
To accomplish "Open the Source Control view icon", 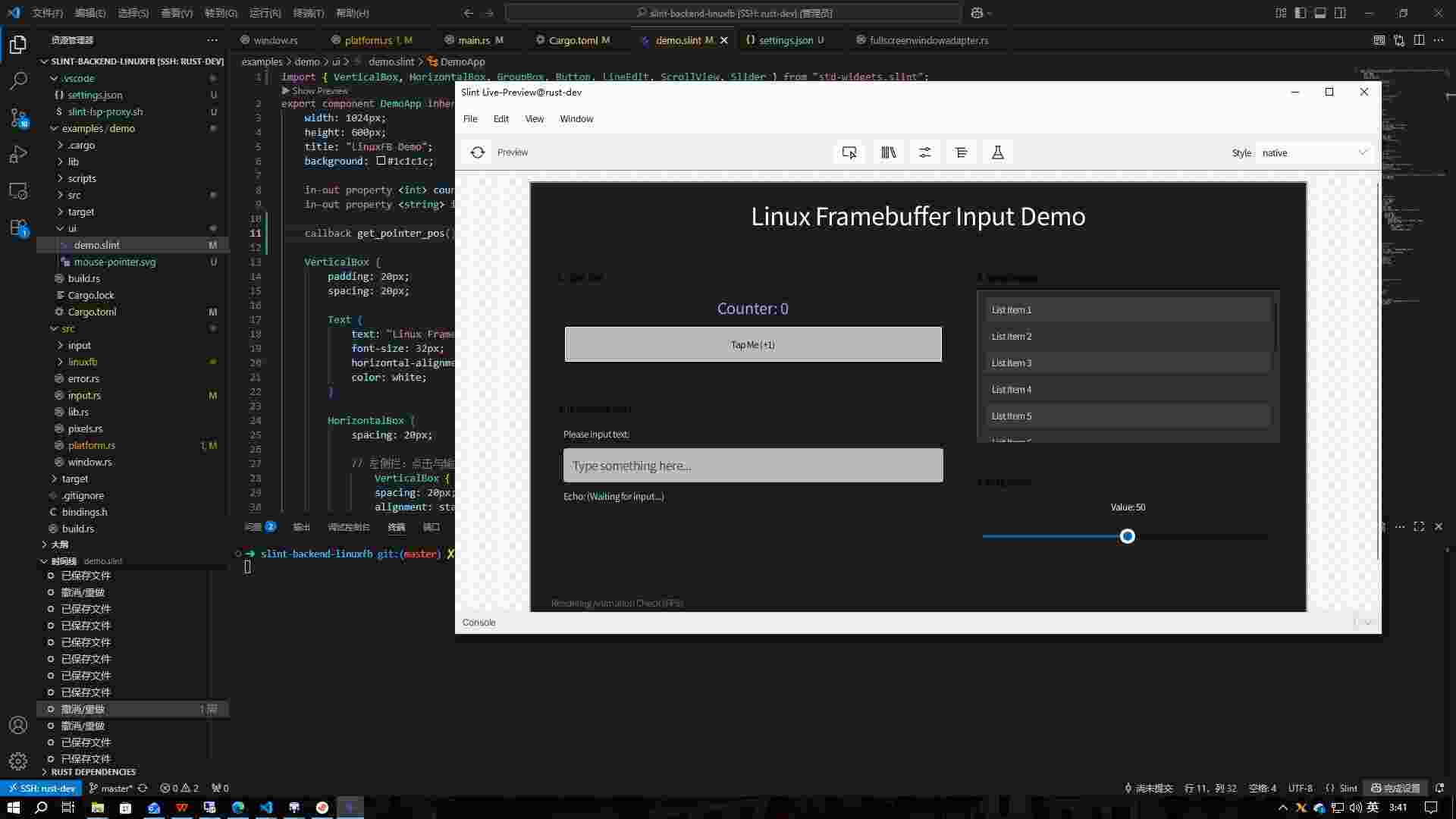I will pos(18,118).
